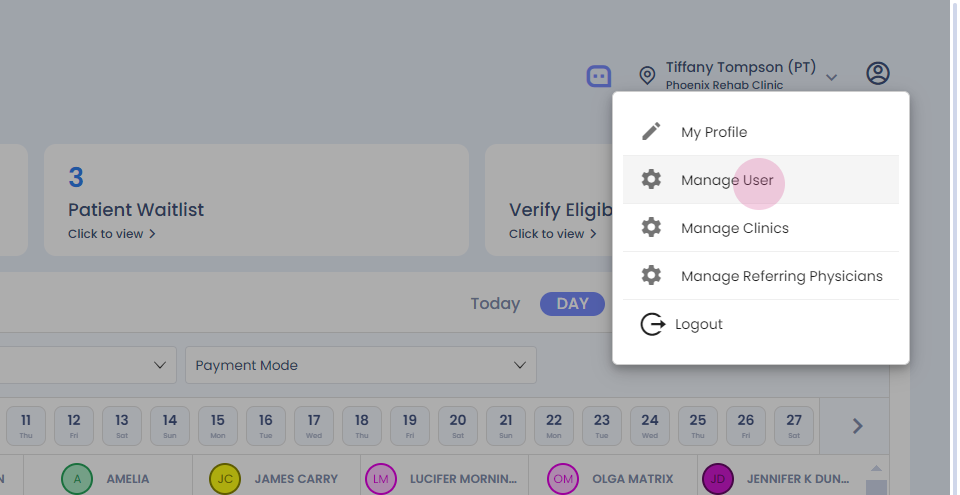Switch to the DAY view
960x495 pixels.
[x=572, y=304]
